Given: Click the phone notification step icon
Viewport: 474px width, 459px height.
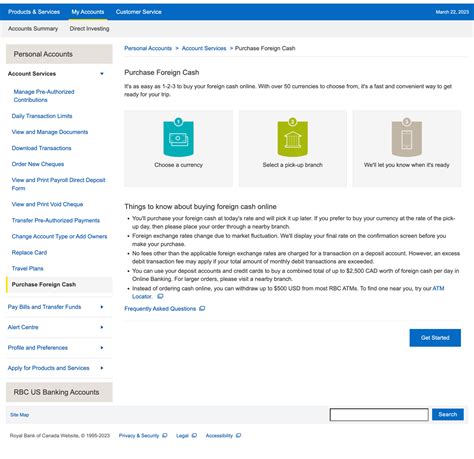Looking at the screenshot, I should tap(407, 137).
